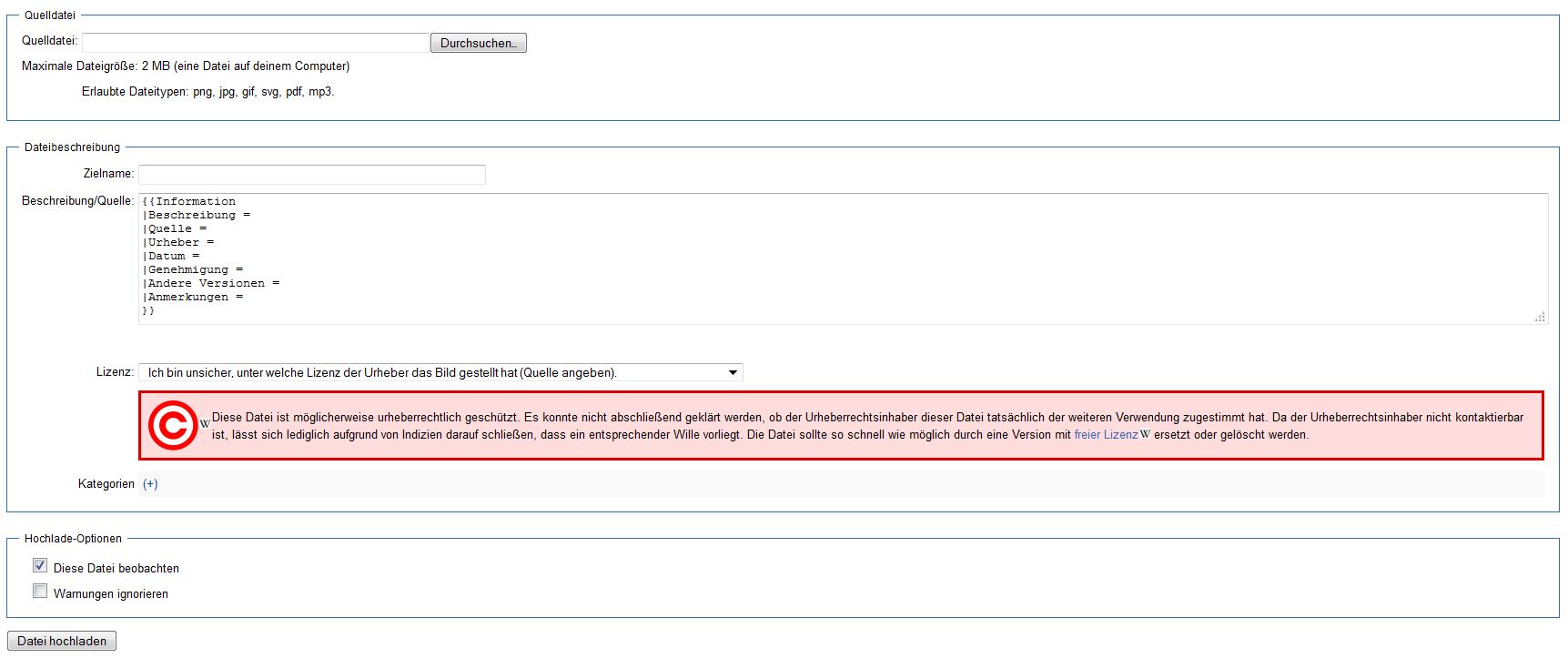Screen dimensions: 1568x658
Task: Place cursor on the '|Urheber =' line
Action: click(180, 243)
